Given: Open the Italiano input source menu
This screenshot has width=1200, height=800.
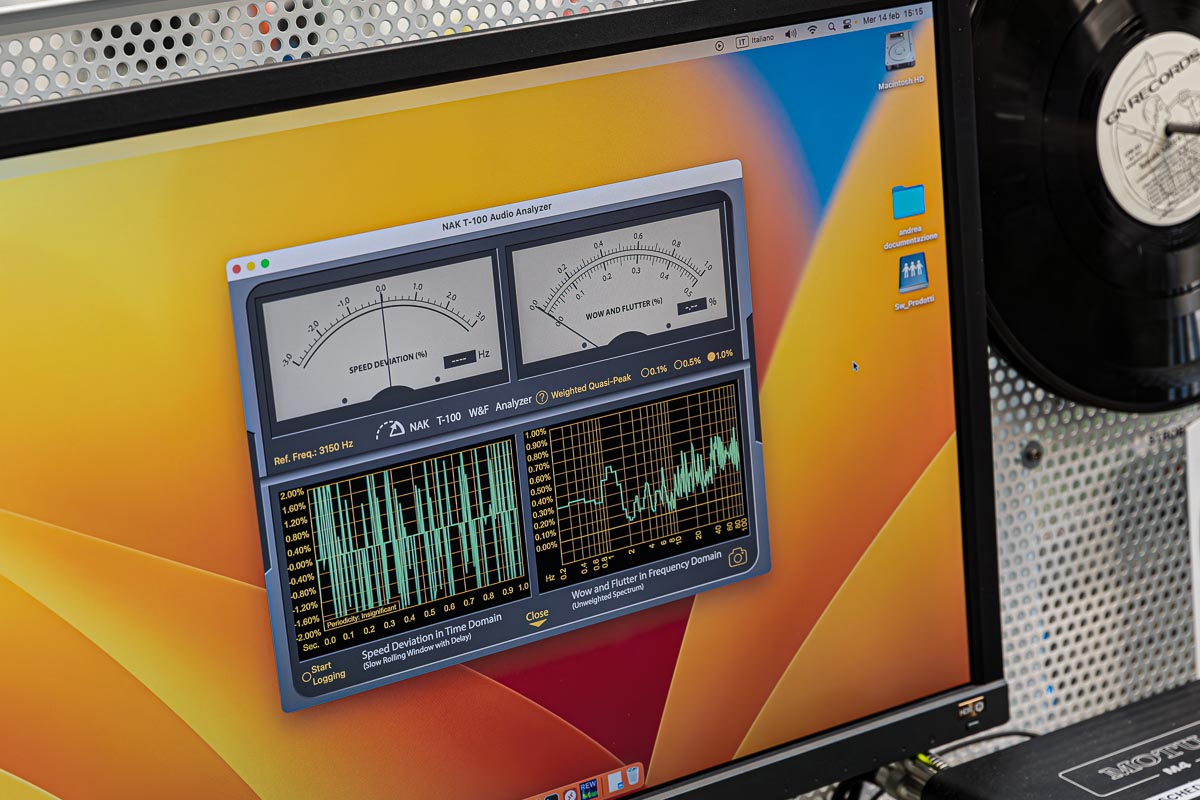Looking at the screenshot, I should click(763, 39).
